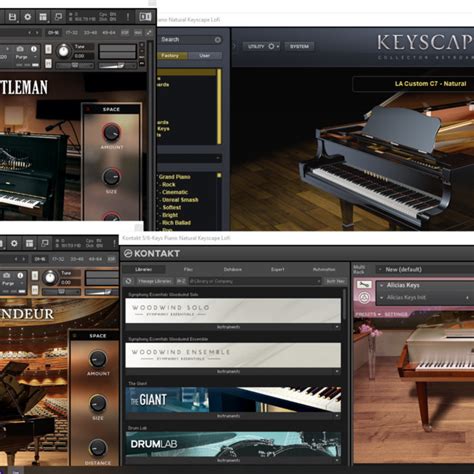
Task: Expand Instruments dropdown under The Giant
Action: (x=233, y=416)
